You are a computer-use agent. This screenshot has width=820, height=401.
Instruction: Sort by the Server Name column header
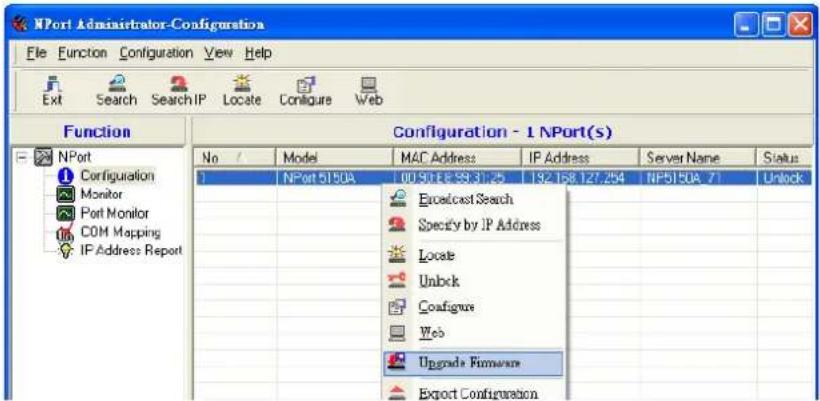pyautogui.click(x=698, y=157)
